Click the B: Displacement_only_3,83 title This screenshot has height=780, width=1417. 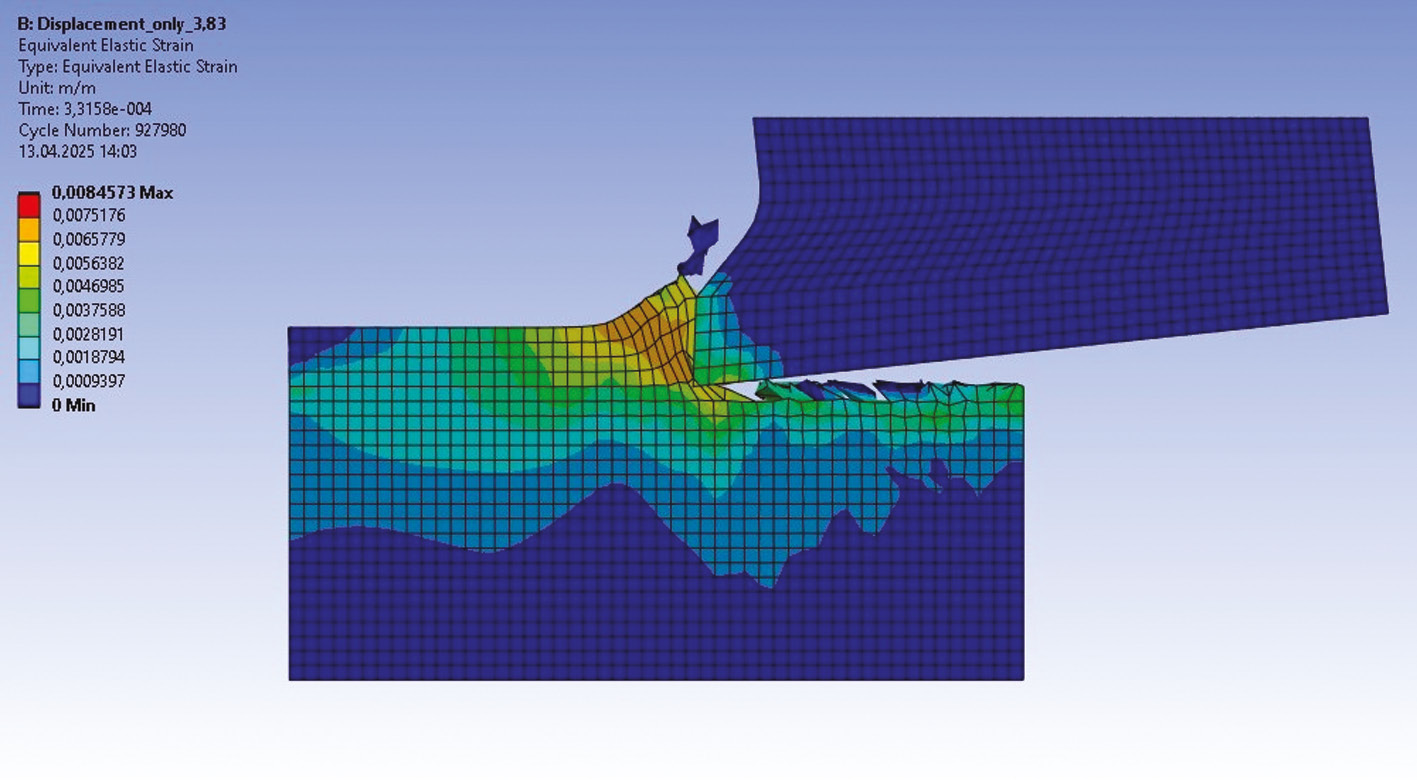122,24
